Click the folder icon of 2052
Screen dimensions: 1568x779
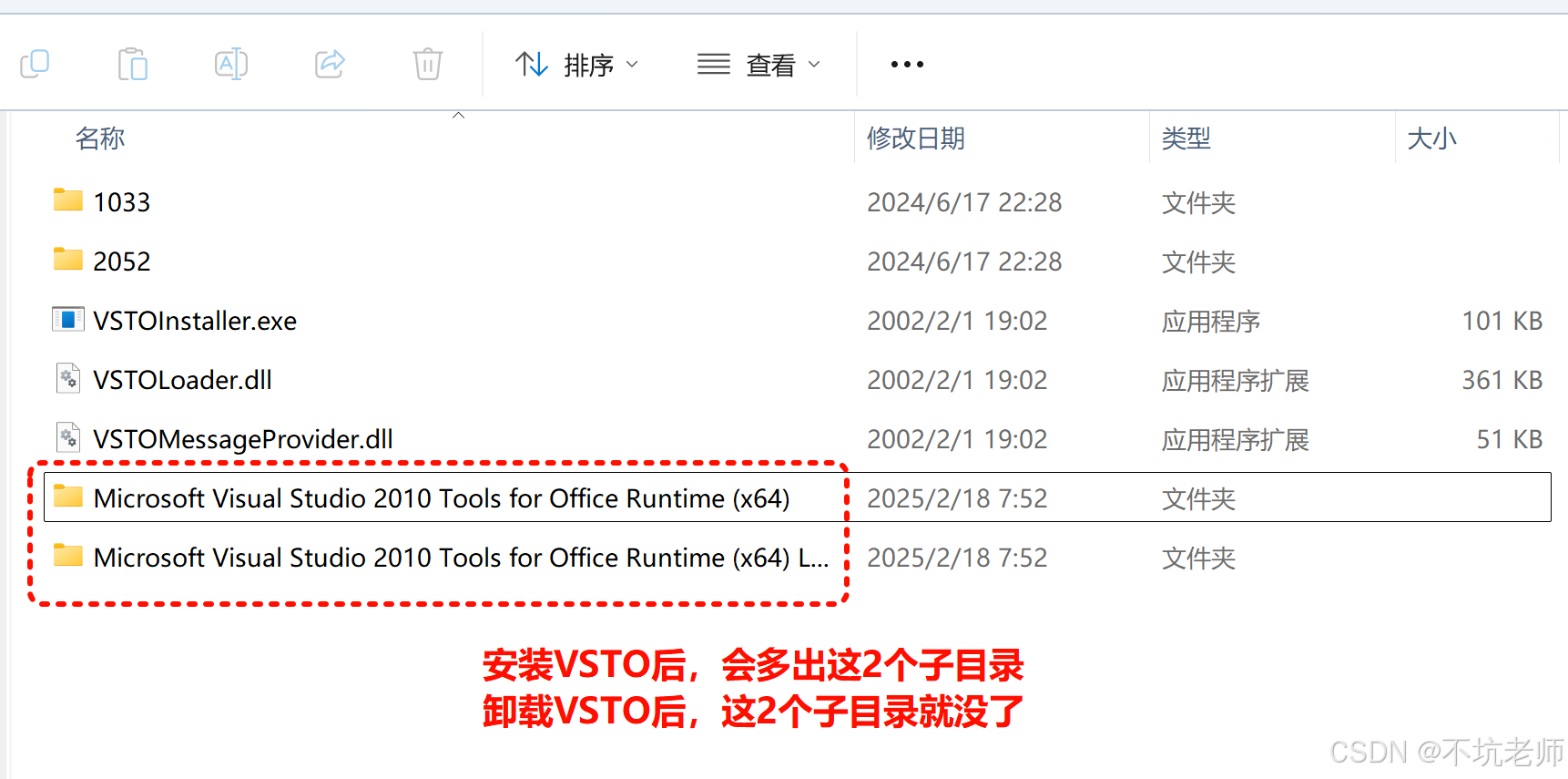pyautogui.click(x=68, y=260)
